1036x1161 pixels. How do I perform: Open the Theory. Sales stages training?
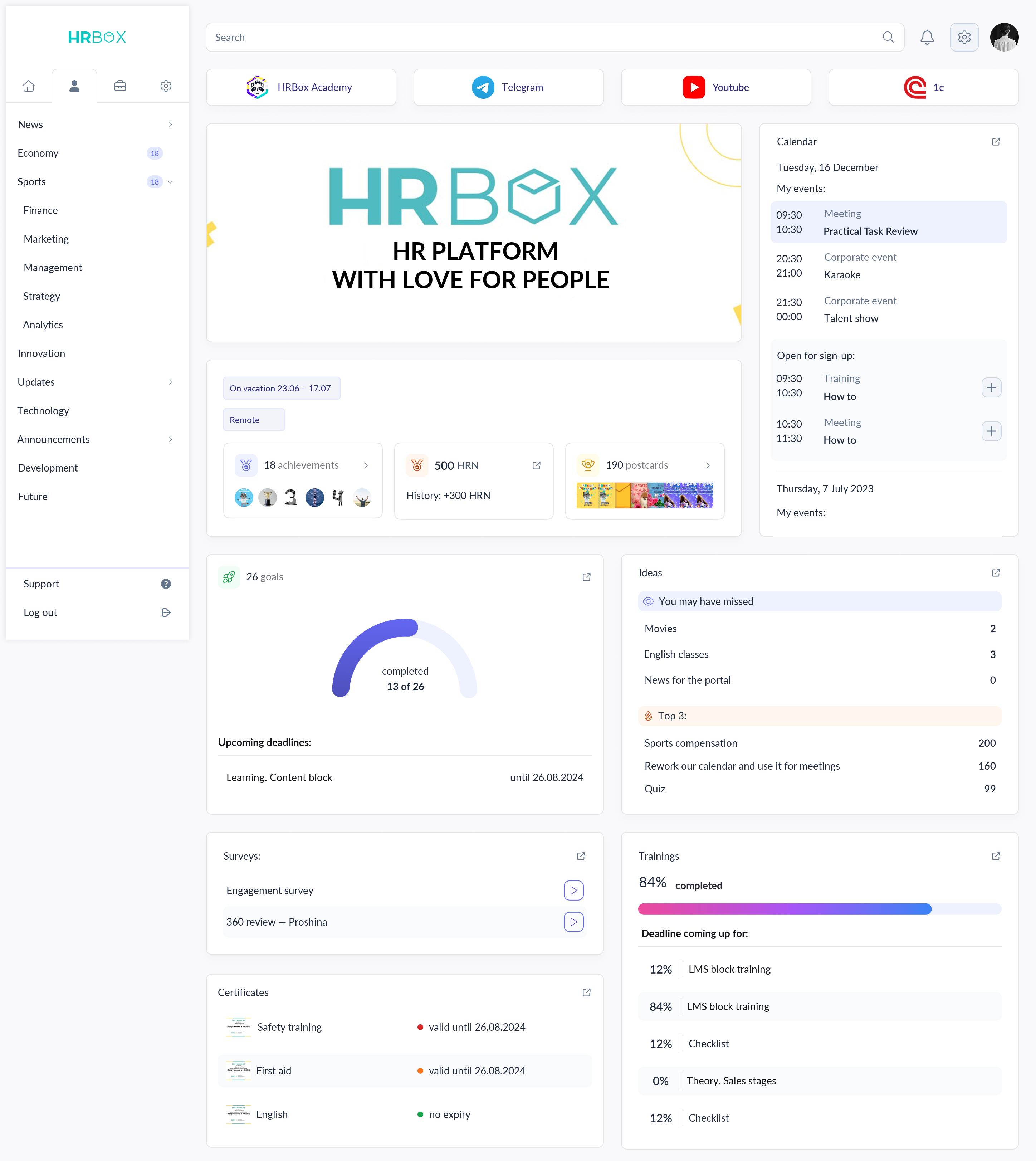820,1081
